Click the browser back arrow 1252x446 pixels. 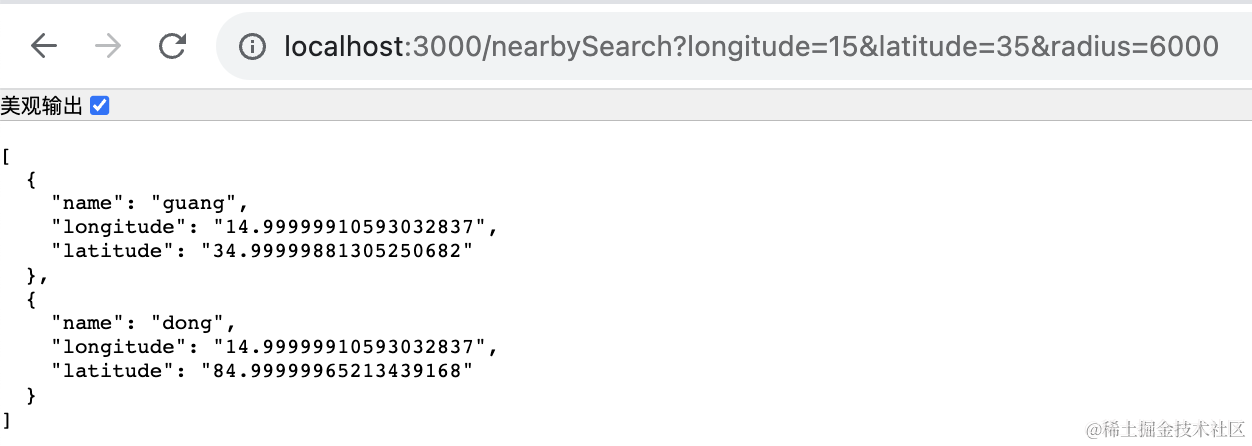pyautogui.click(x=44, y=46)
